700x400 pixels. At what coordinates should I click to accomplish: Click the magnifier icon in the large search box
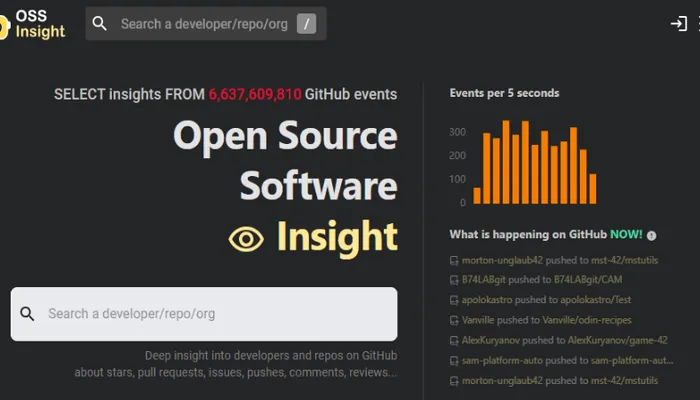[x=27, y=314]
